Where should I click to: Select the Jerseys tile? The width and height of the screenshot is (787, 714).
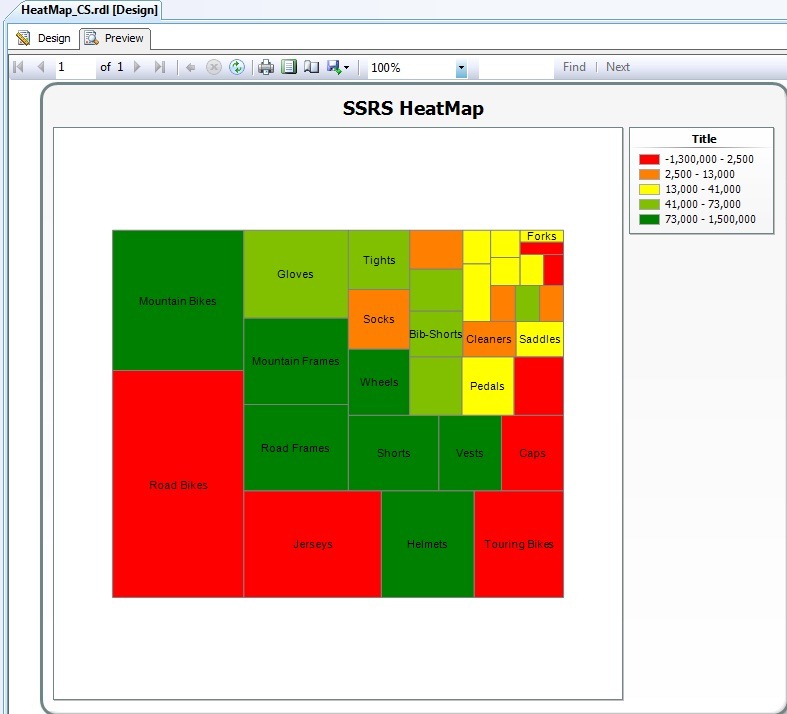pyautogui.click(x=312, y=544)
